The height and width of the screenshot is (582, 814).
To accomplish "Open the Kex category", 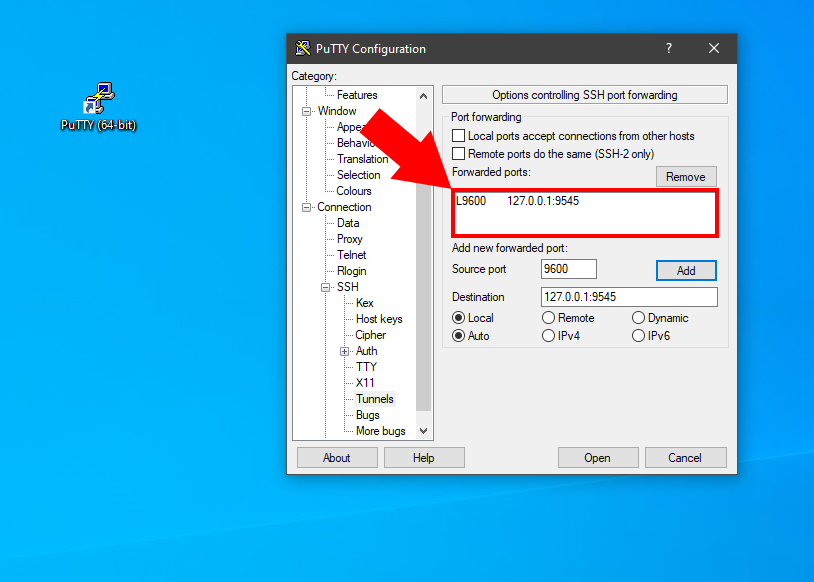I will click(x=364, y=303).
